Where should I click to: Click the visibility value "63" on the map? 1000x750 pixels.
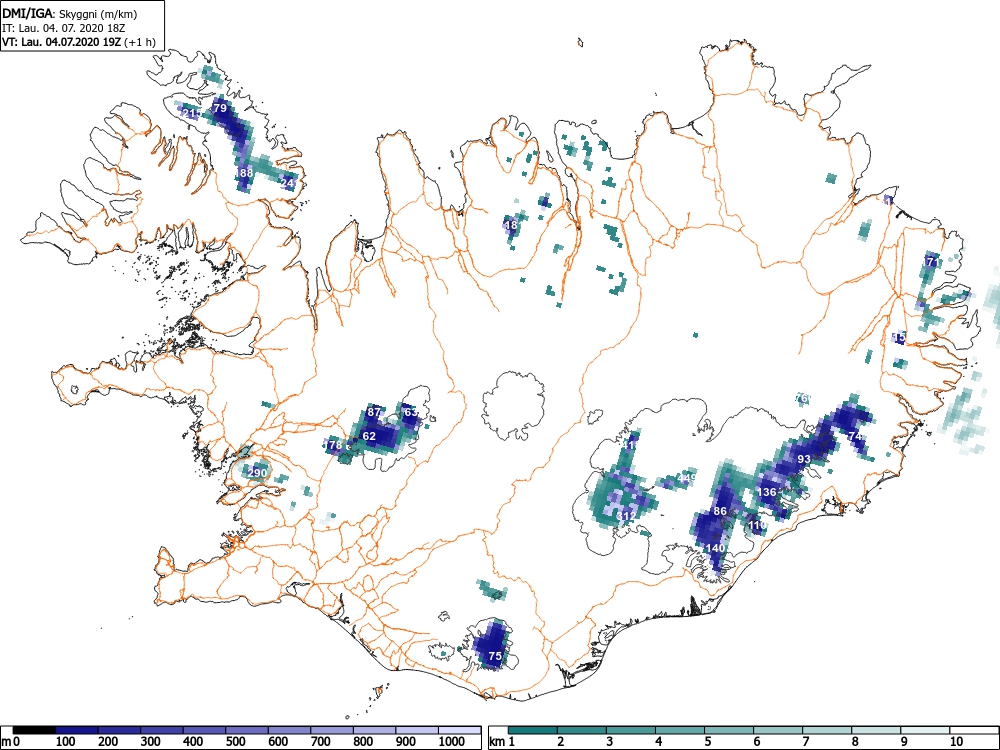[411, 412]
